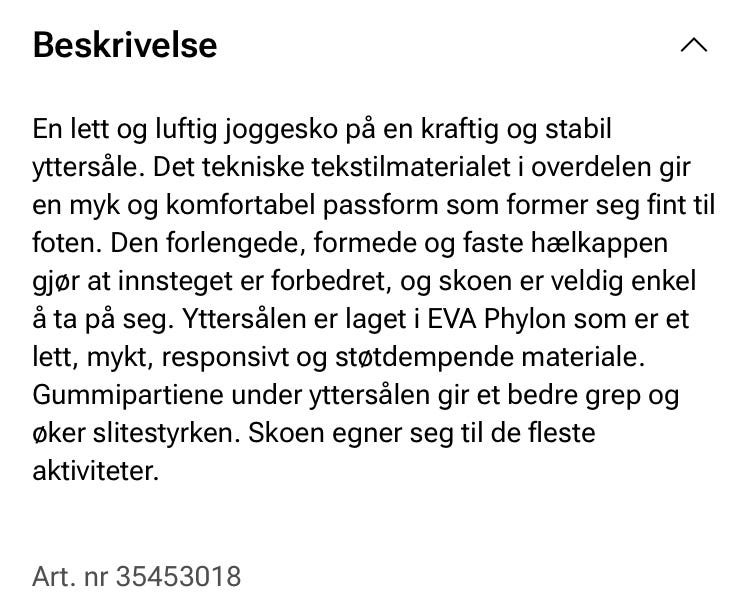
Task: Click the final word 'aktiviteter.'
Action: tap(96, 471)
